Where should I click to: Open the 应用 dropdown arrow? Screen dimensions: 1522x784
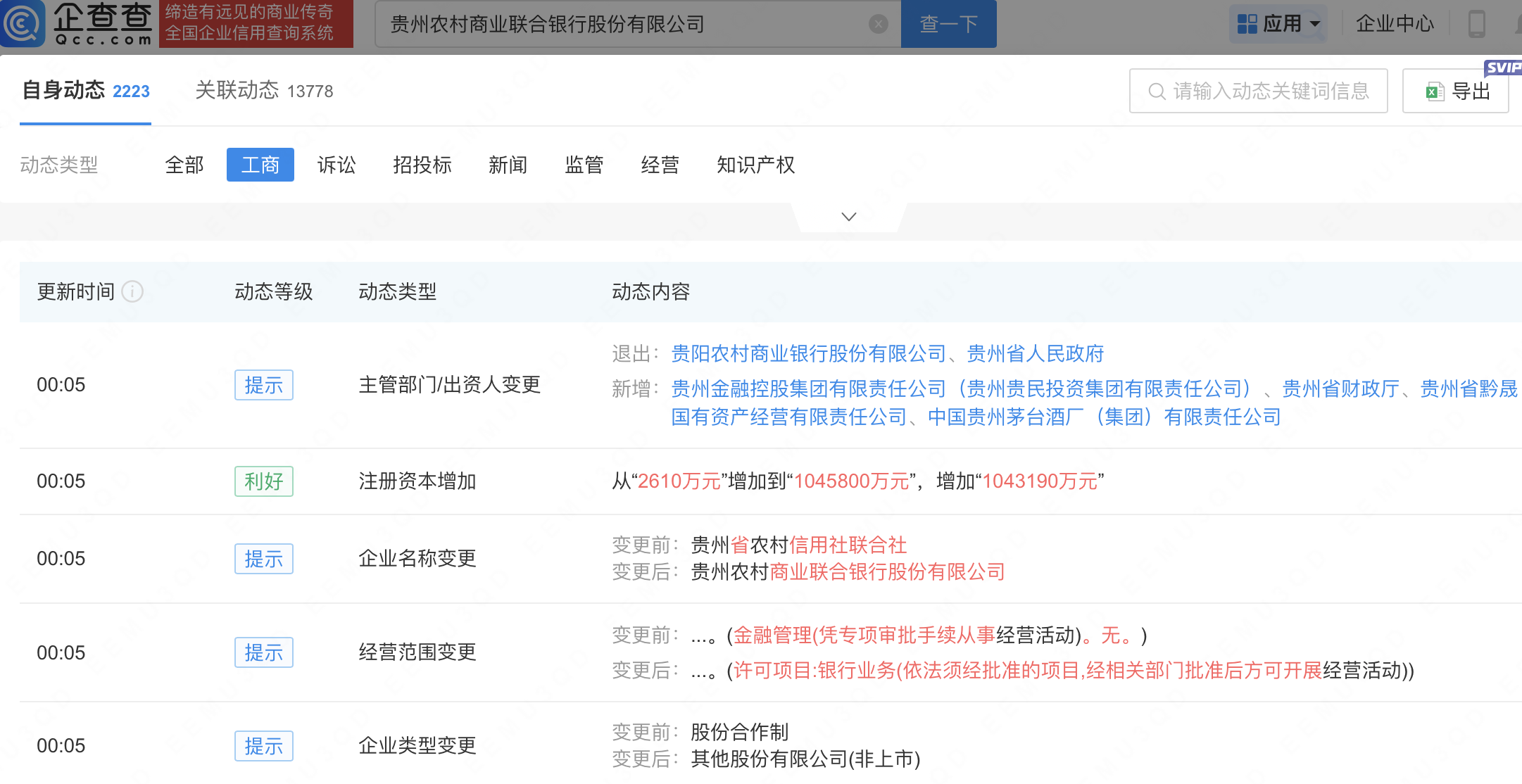click(1314, 23)
